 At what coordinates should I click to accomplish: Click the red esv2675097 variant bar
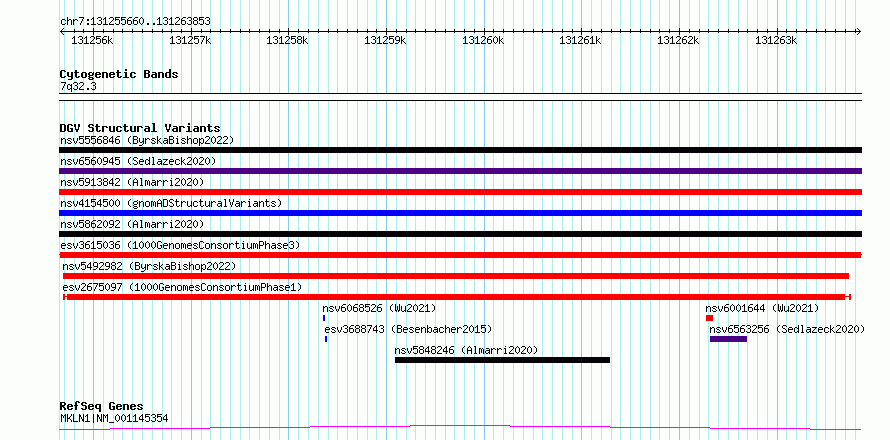click(x=457, y=297)
